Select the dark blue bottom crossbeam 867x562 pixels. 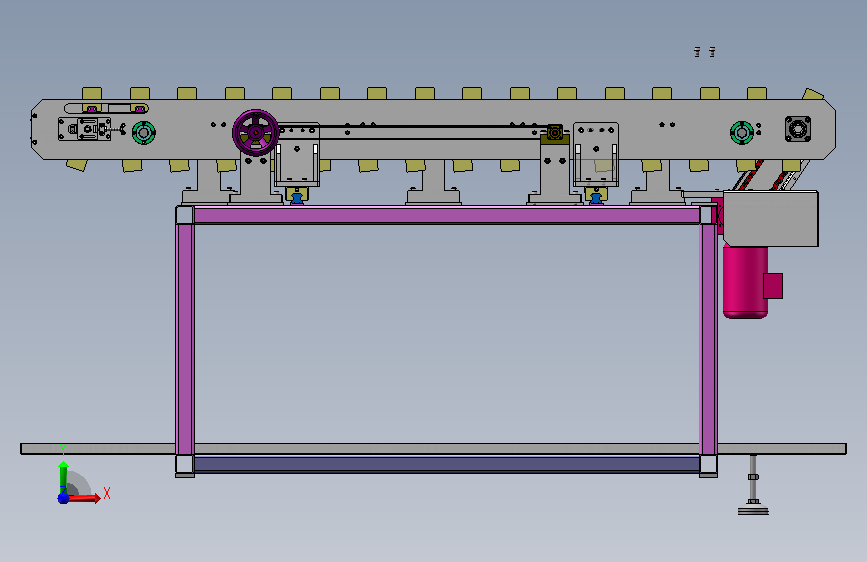[447, 464]
